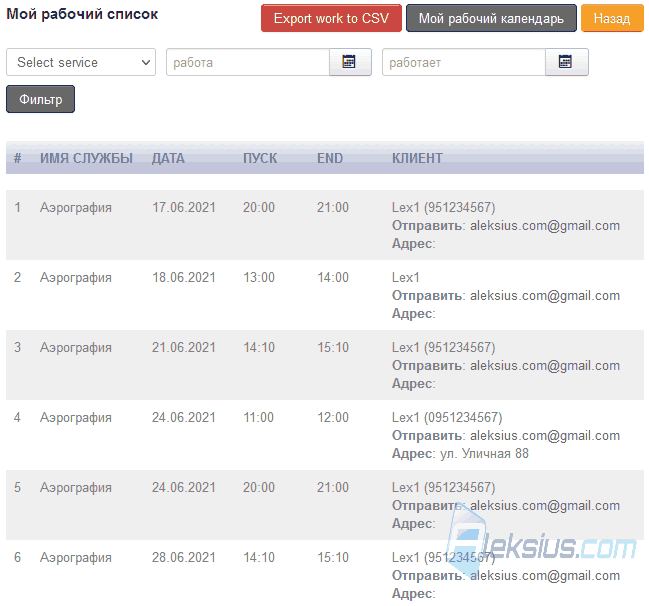Expand the Select service dropdown

(81, 62)
